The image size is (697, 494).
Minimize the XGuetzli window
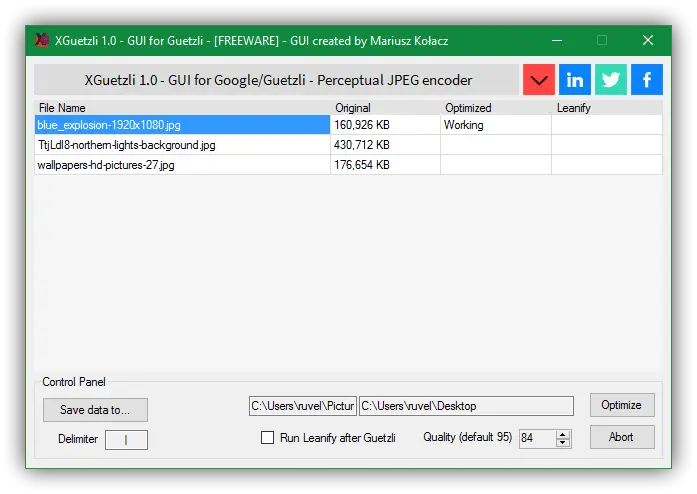557,40
